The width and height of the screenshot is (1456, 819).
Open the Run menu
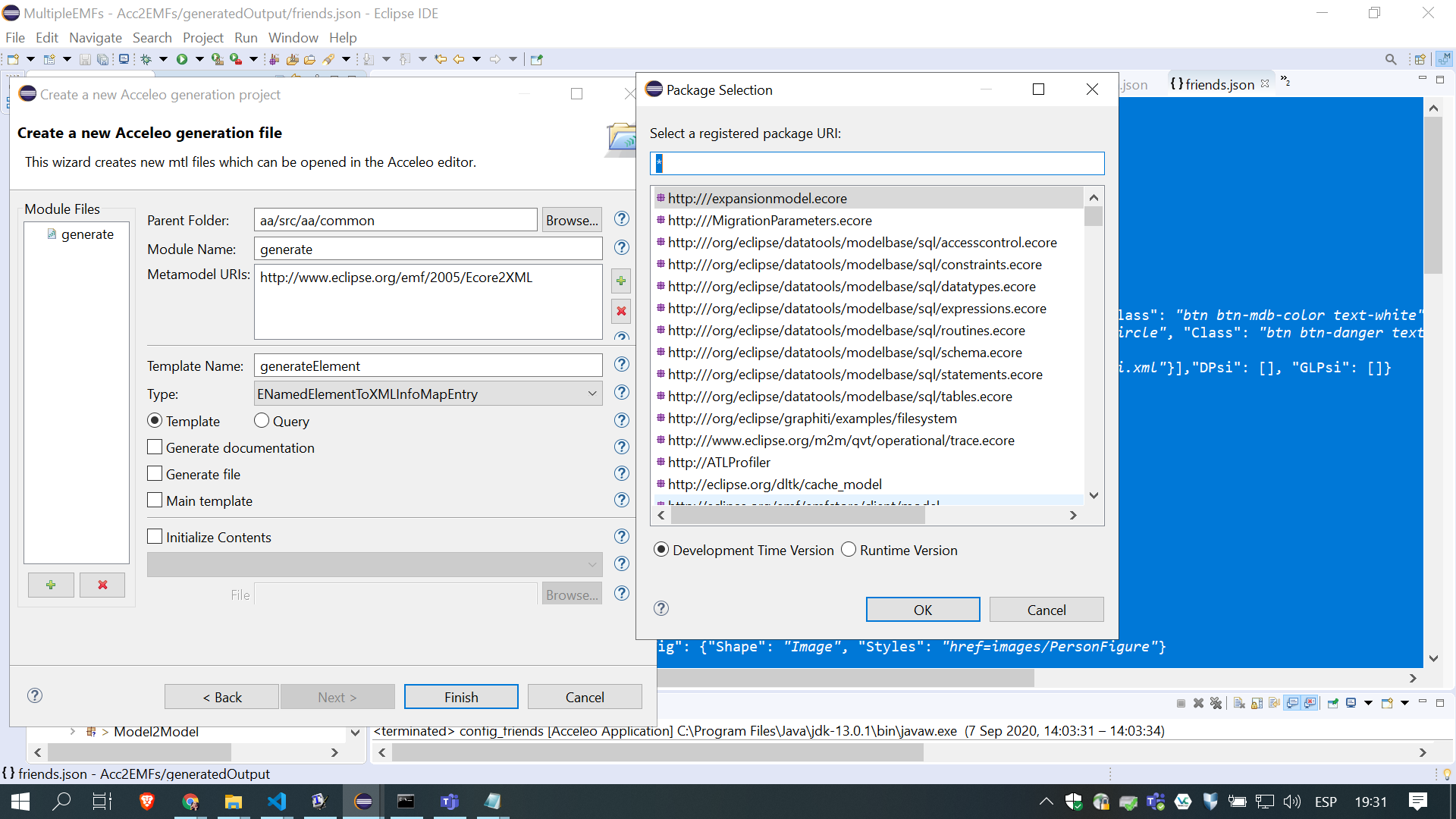coord(246,37)
